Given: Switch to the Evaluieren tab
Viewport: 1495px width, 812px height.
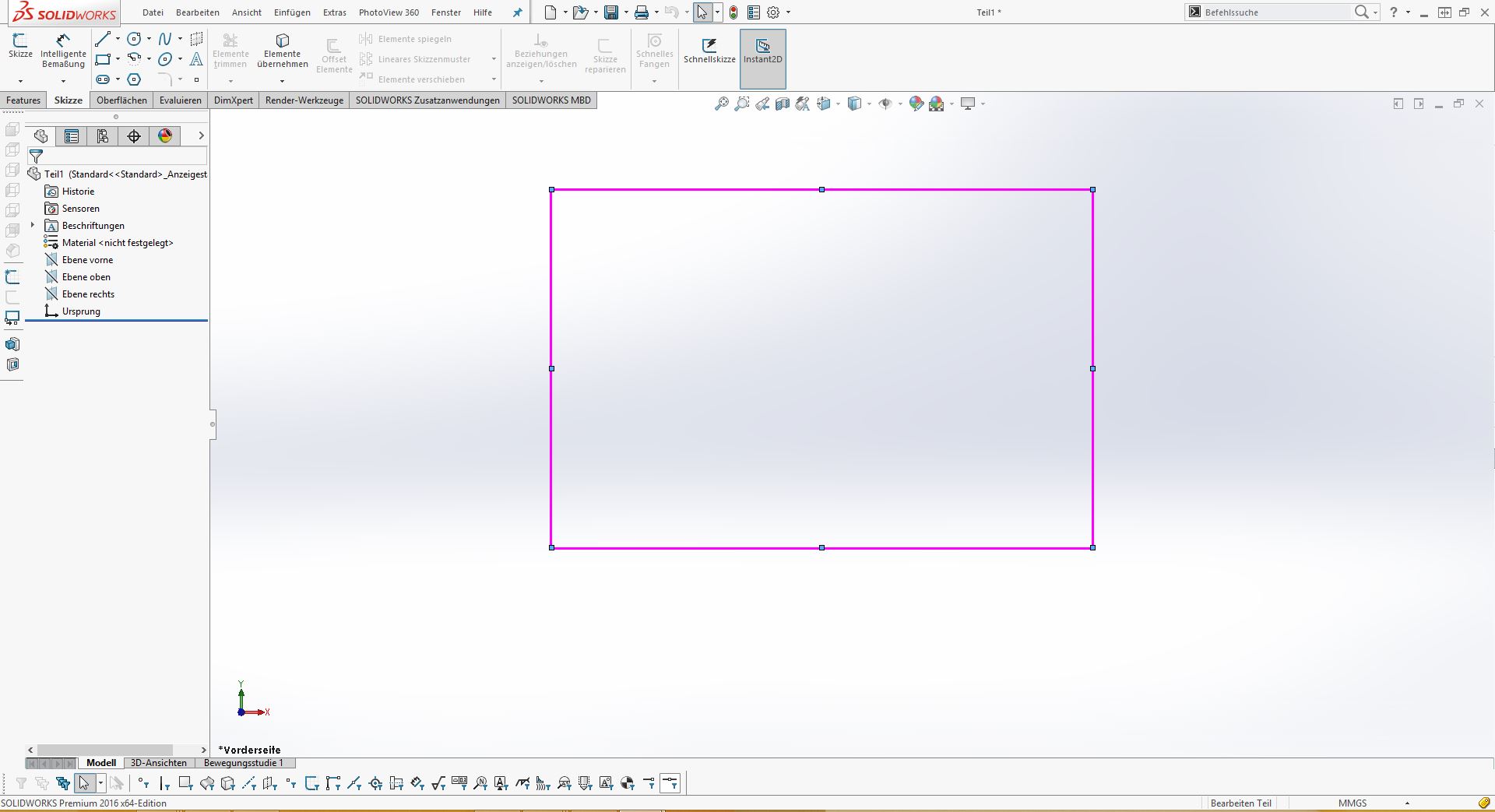Looking at the screenshot, I should (181, 100).
